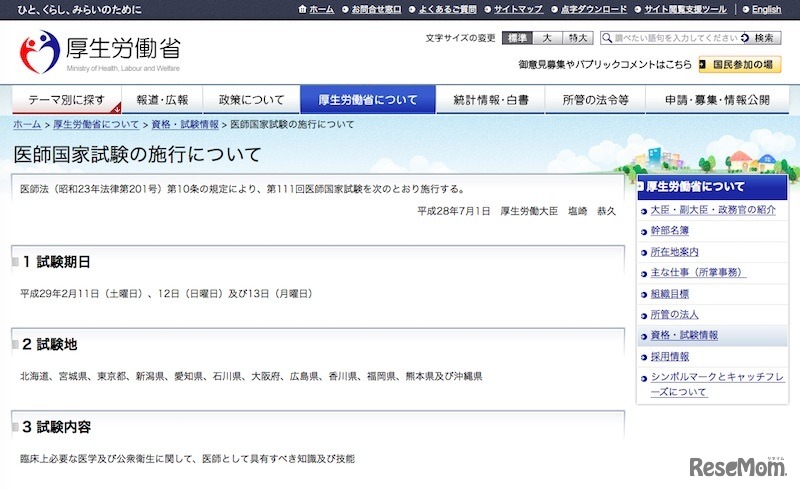The height and width of the screenshot is (490, 800).
Task: Click the magnifier icon in search box
Action: tap(607, 38)
